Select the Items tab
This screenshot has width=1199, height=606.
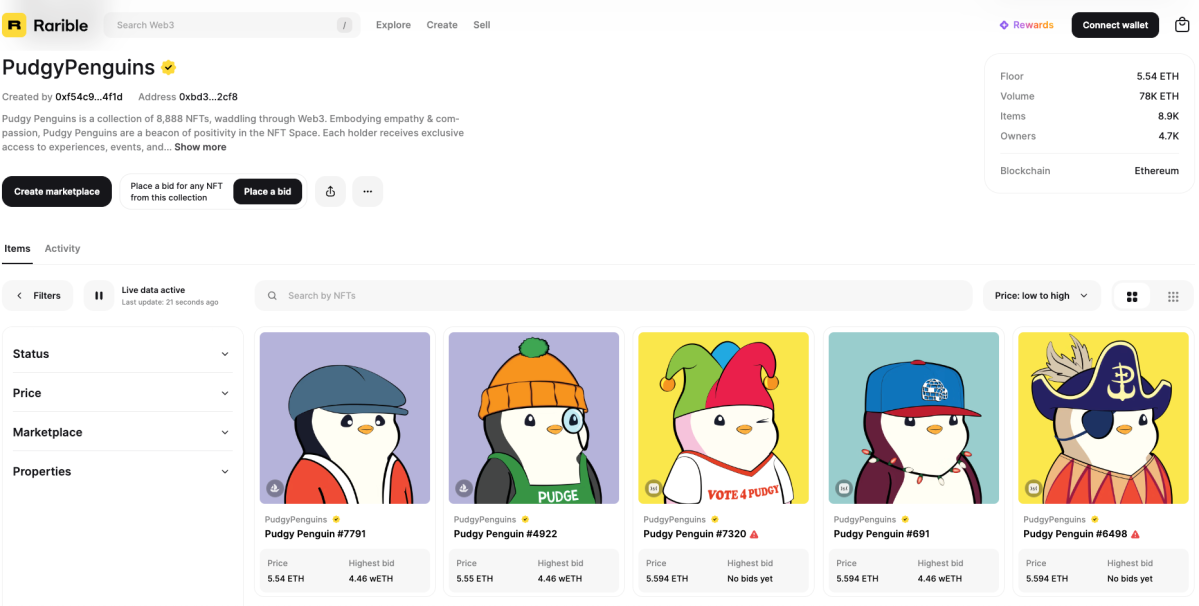[17, 249]
